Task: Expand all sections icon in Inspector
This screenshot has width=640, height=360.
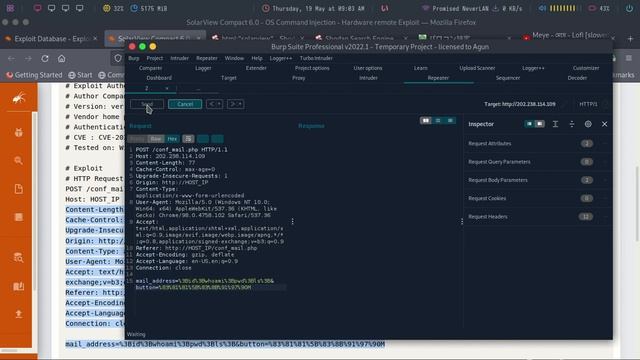Action: (x=555, y=124)
